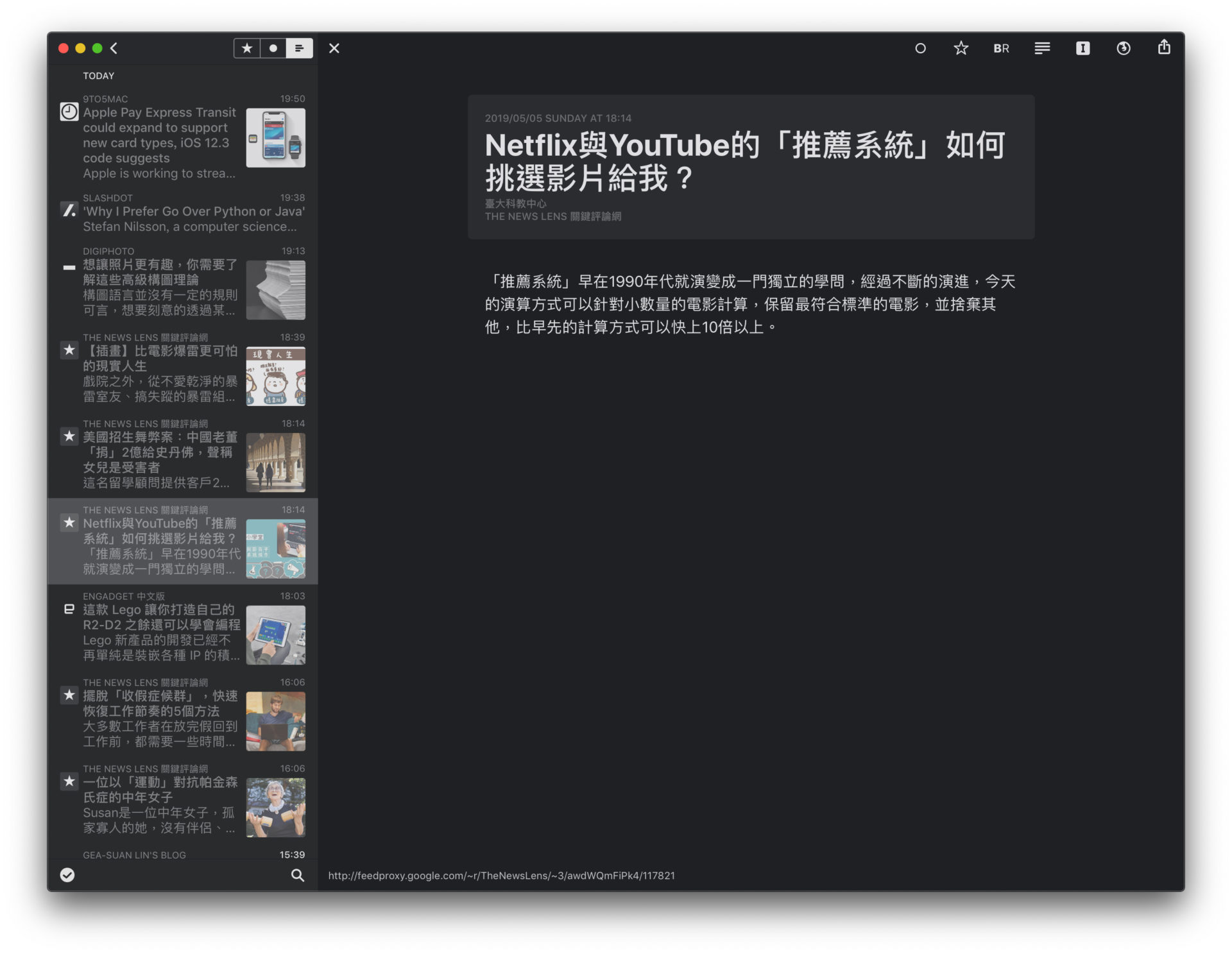Open Engadget Lego R2-D2 article
This screenshot has width=1232, height=954.
tap(183, 629)
